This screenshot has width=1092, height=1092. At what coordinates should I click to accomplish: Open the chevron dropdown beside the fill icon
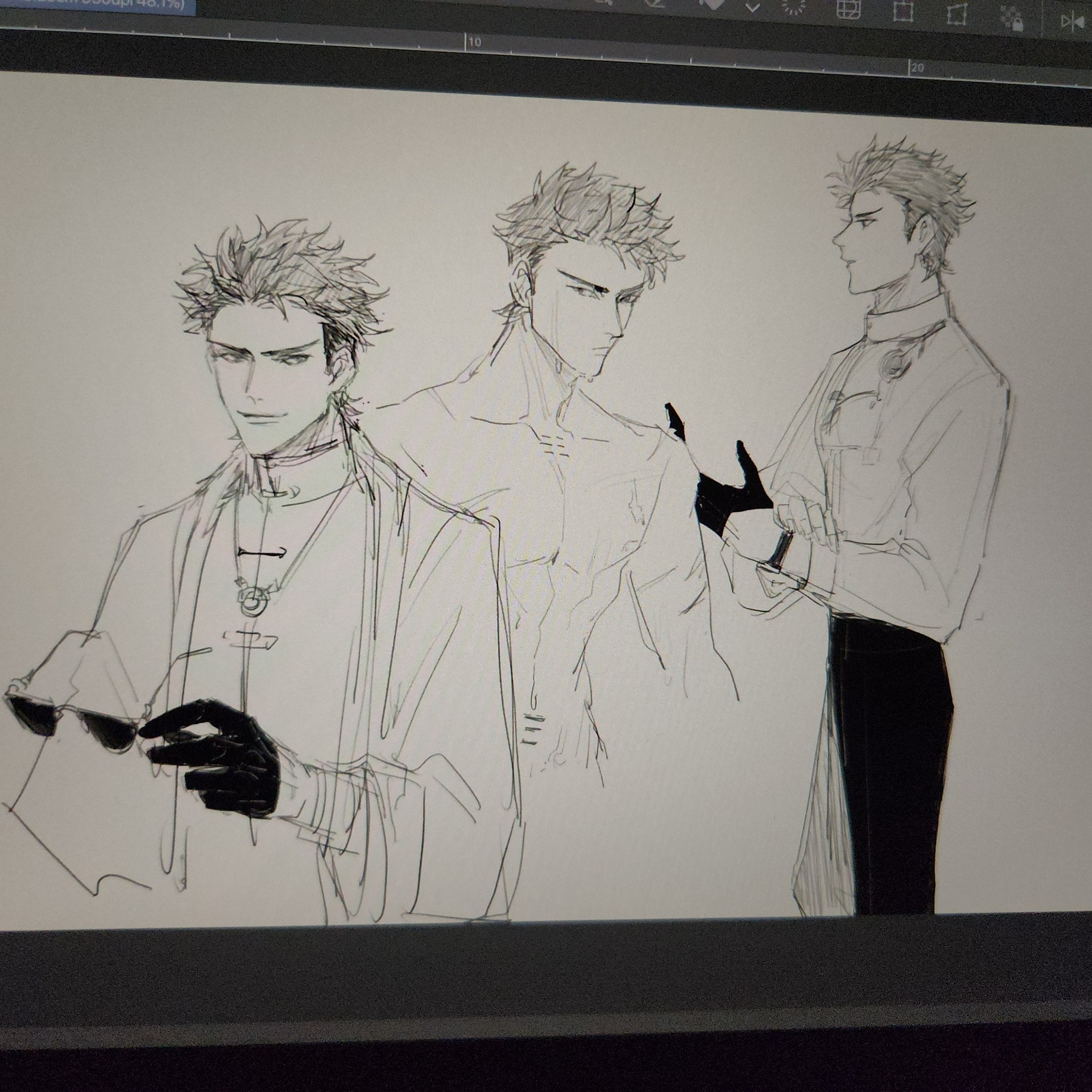[x=752, y=8]
